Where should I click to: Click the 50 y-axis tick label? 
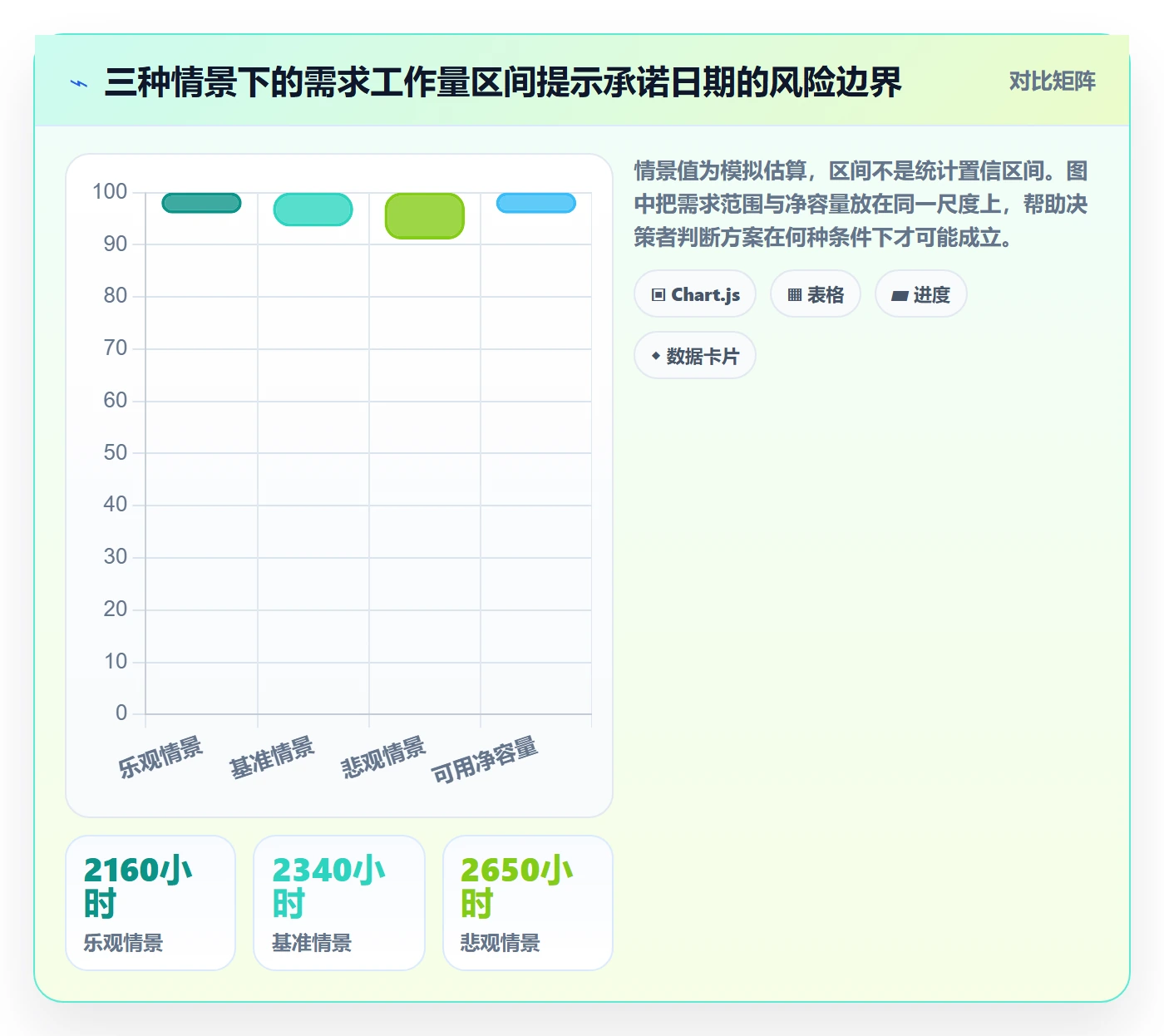(116, 452)
